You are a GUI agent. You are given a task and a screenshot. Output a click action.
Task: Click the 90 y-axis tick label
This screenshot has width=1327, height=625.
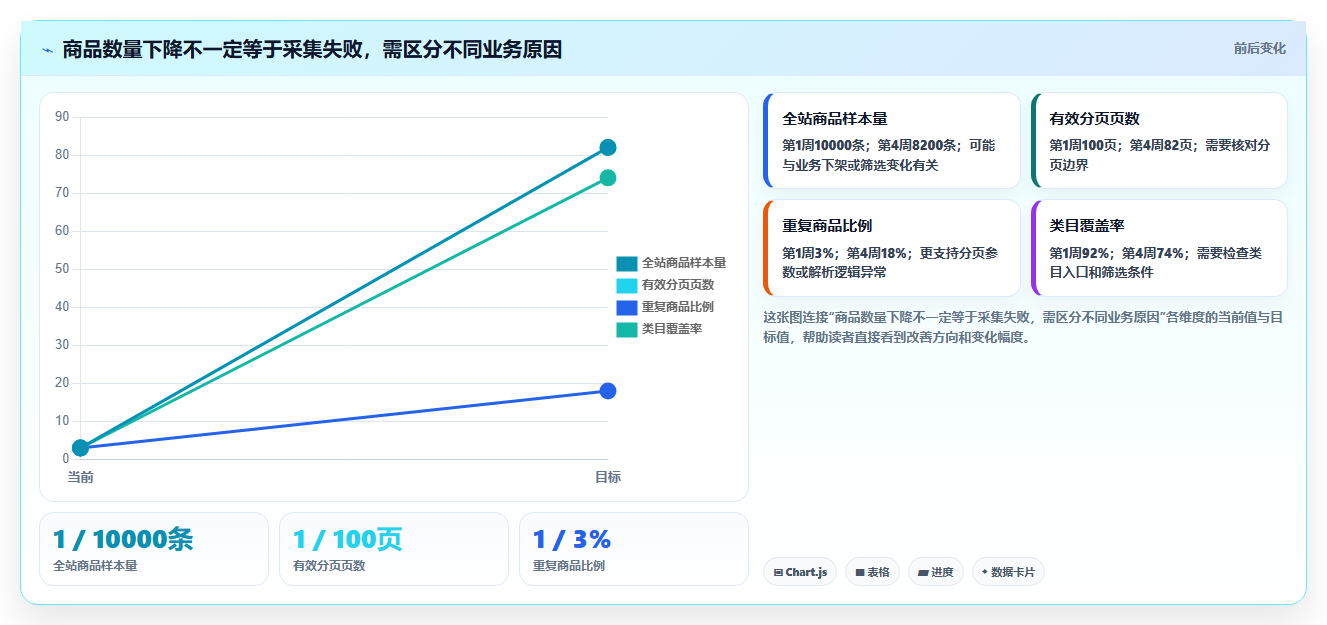click(x=62, y=117)
